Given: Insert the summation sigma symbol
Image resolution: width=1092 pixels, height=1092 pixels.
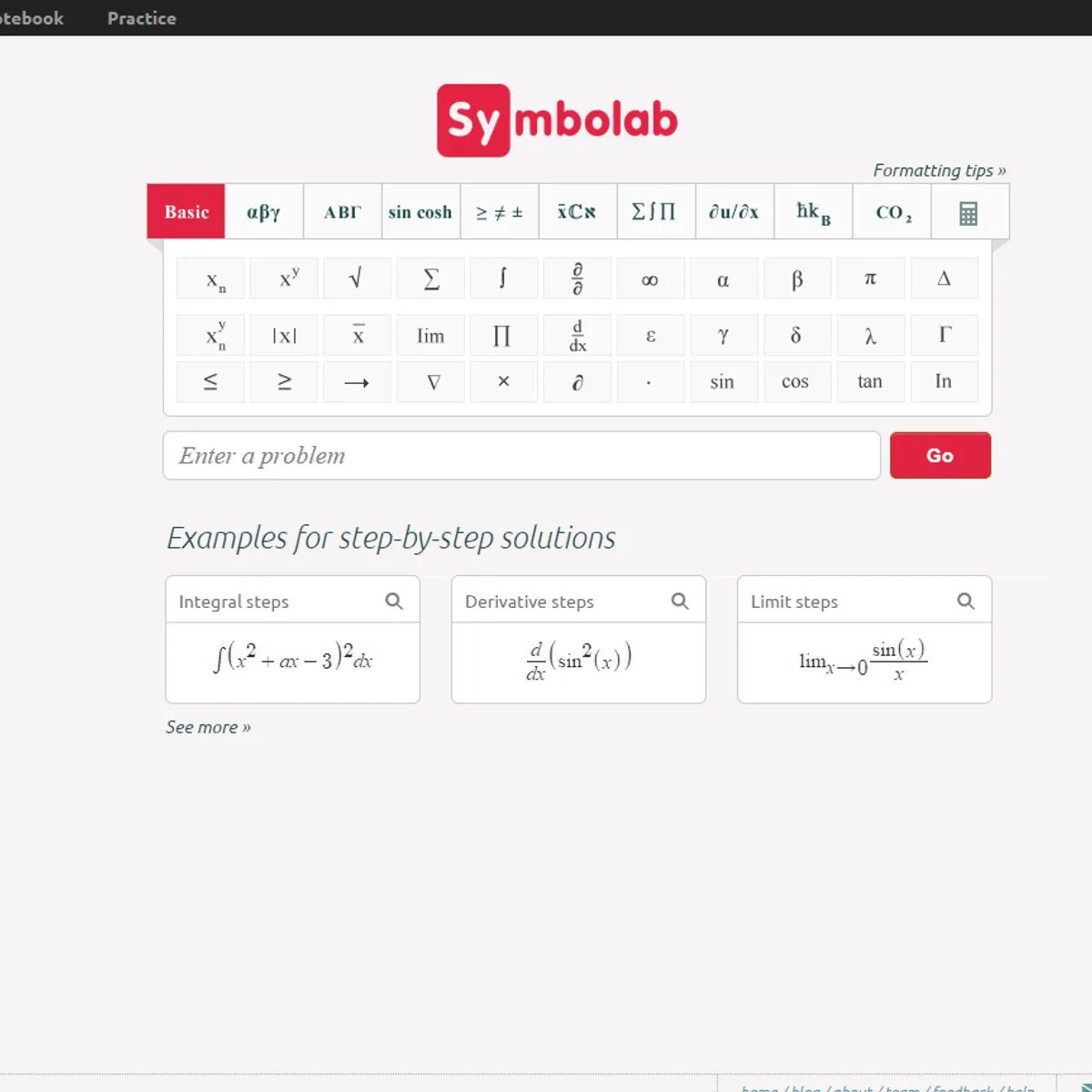Looking at the screenshot, I should [431, 278].
